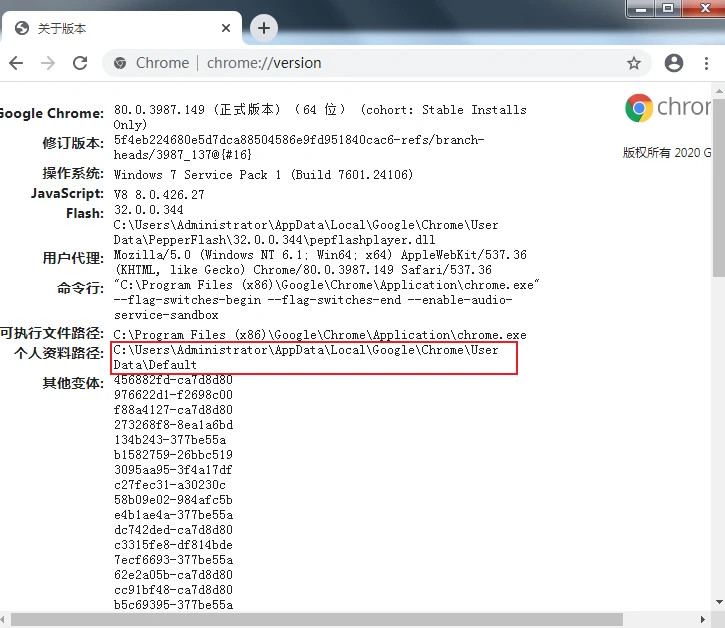Click variation b5c69395-377be55a
This screenshot has width=725, height=628.
tap(173, 605)
